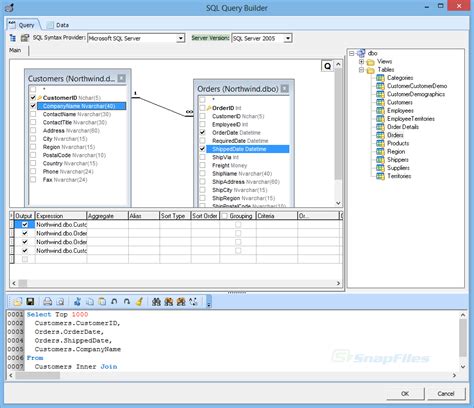Open file icon in SQL editor toolbar
This screenshot has height=408, width=474.
17,302
